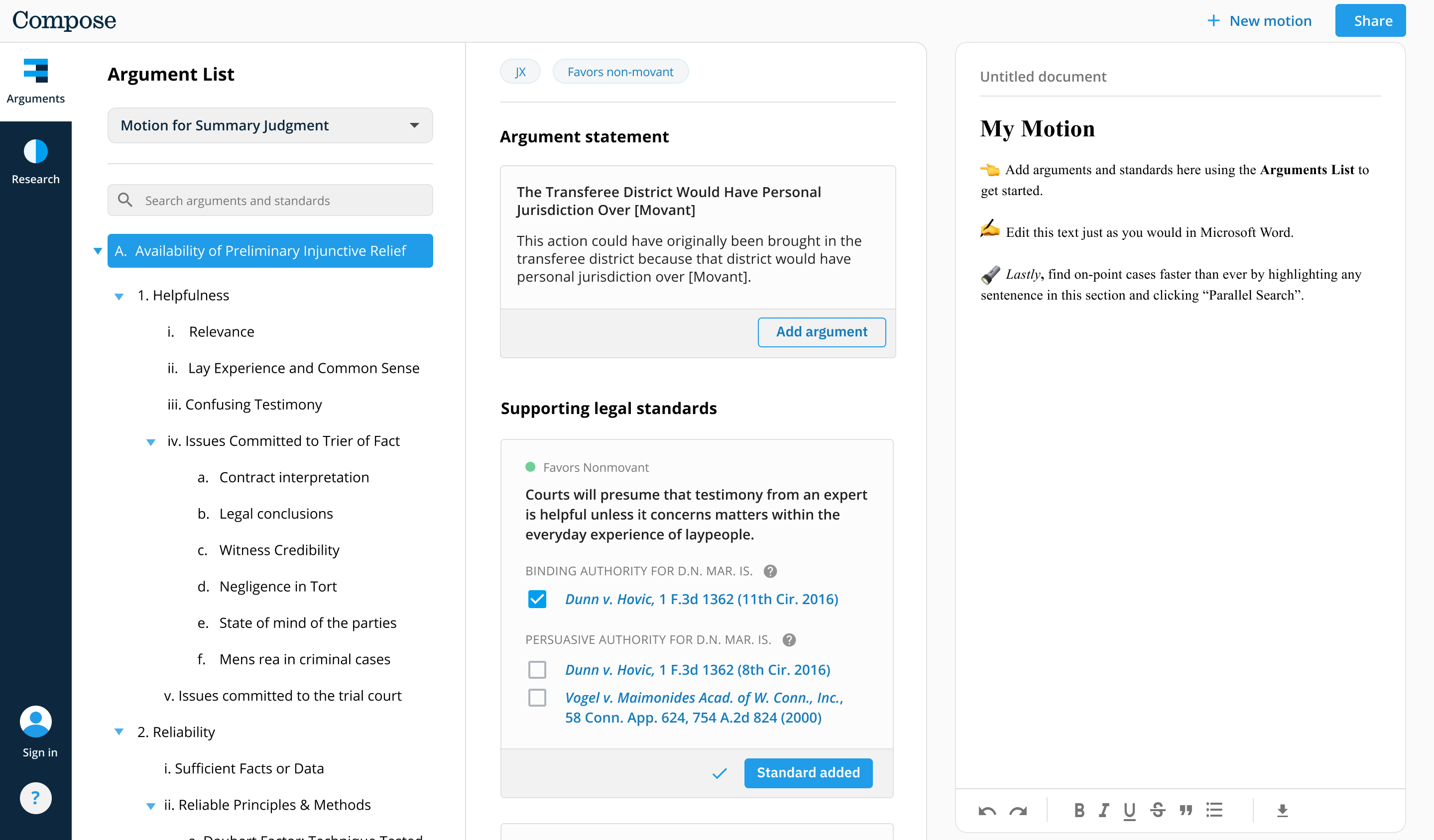Image resolution: width=1434 pixels, height=840 pixels.
Task: Toggle bold formatting in the editor
Action: pos(1079,810)
